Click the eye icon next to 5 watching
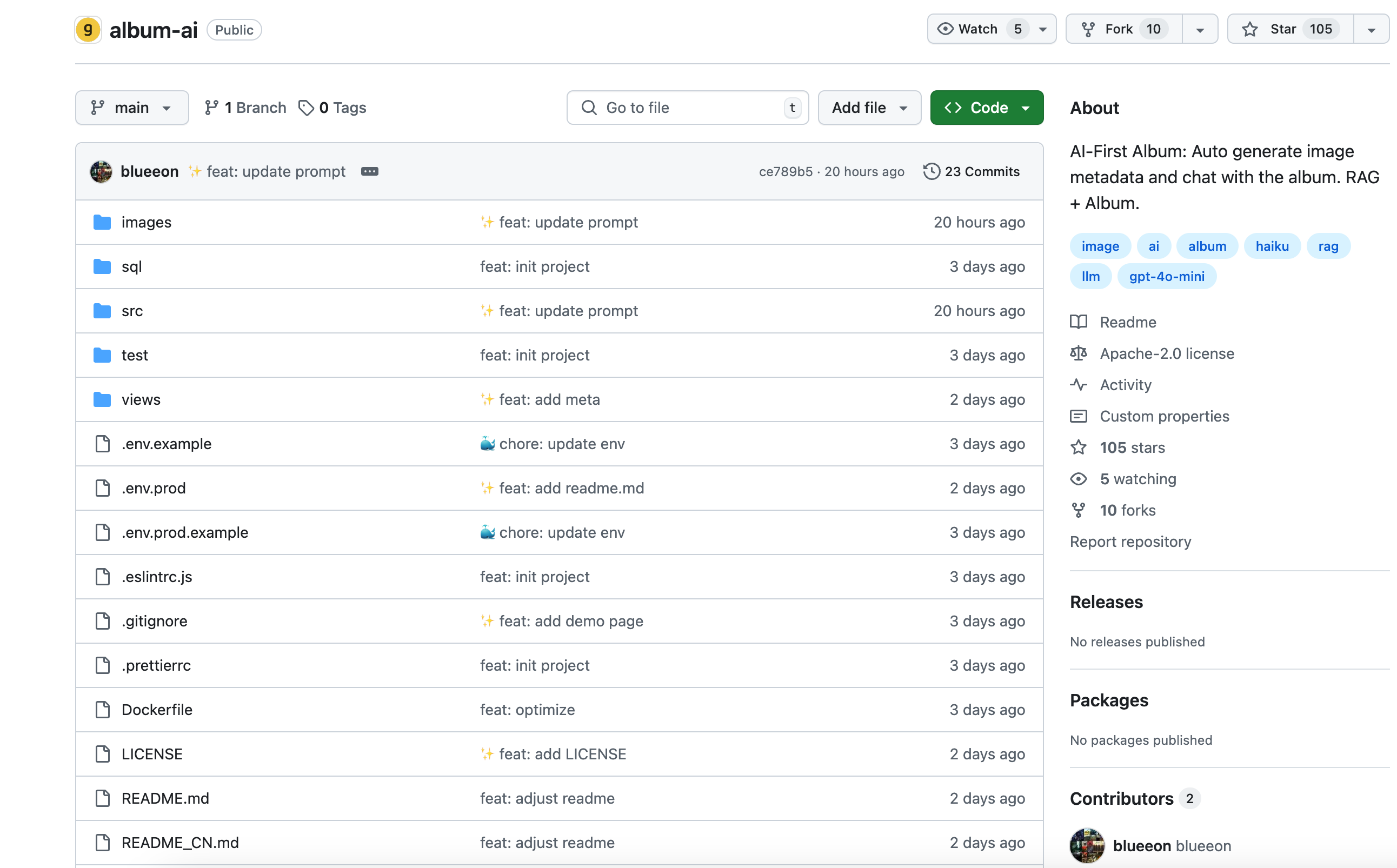Image resolution: width=1397 pixels, height=868 pixels. (x=1079, y=479)
